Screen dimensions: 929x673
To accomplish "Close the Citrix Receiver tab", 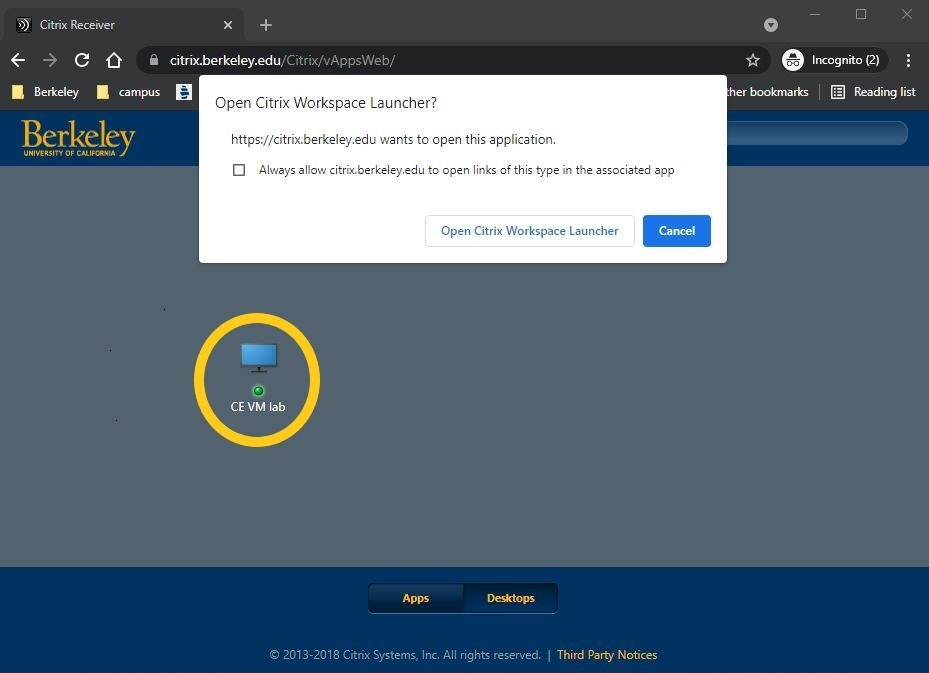I will tap(228, 25).
